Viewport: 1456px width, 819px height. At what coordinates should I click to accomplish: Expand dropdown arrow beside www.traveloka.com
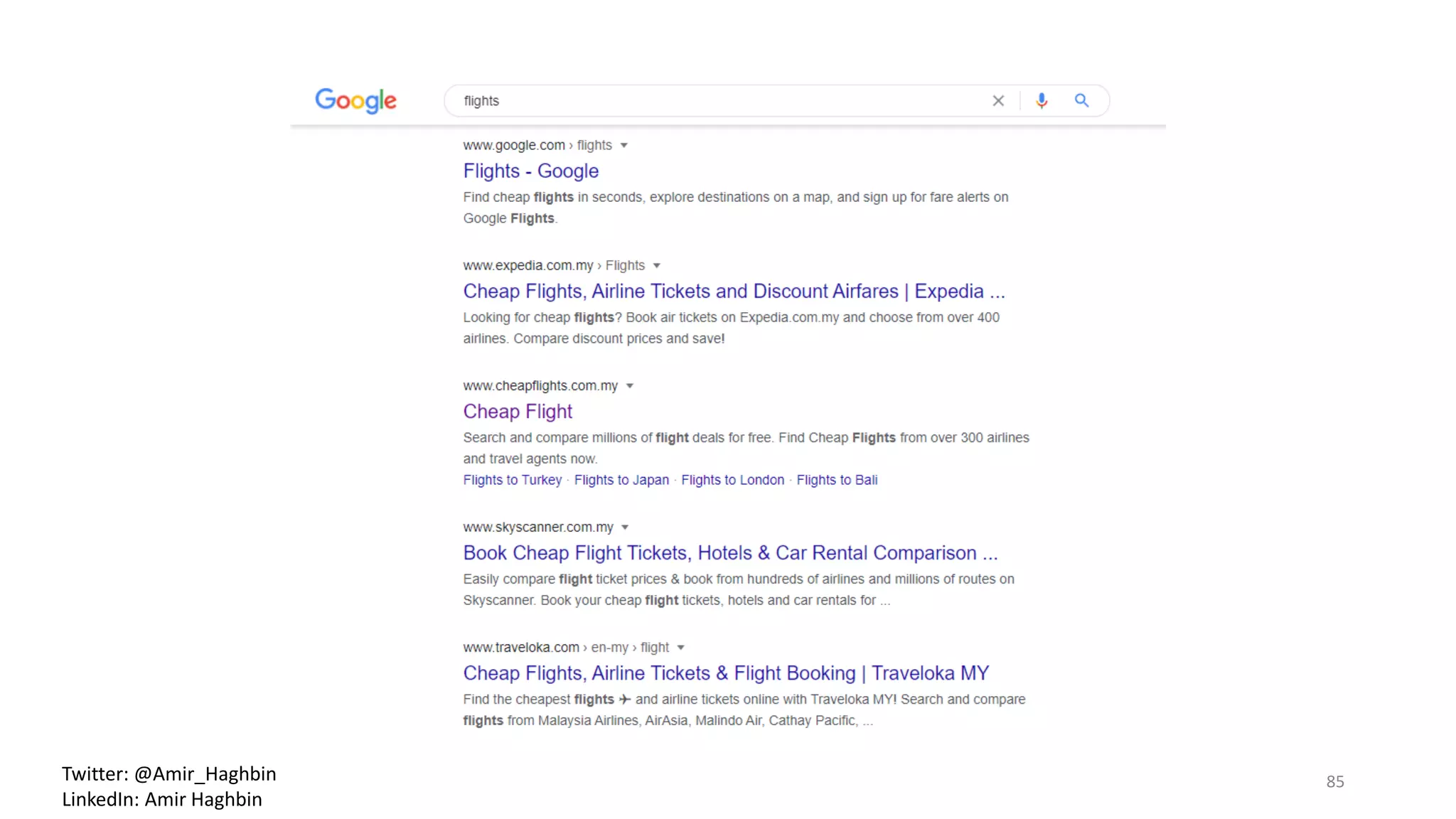[x=681, y=648]
